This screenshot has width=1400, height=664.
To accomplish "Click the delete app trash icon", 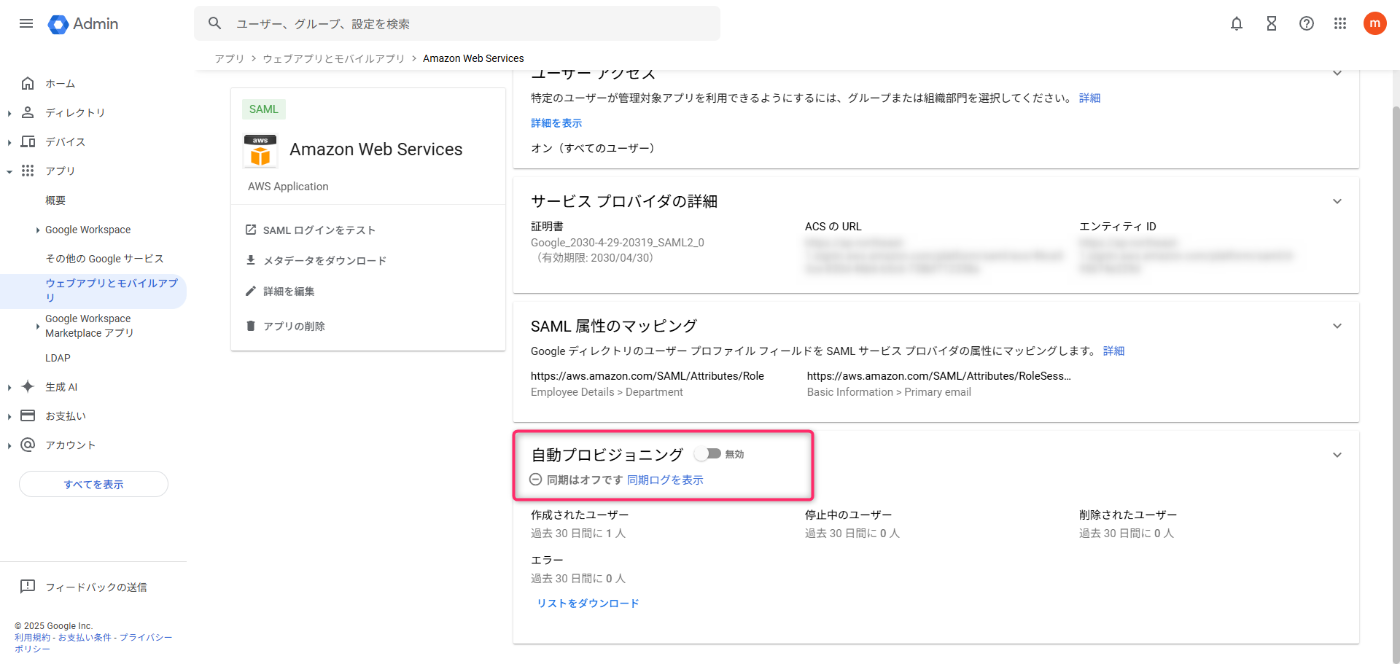I will tap(251, 326).
